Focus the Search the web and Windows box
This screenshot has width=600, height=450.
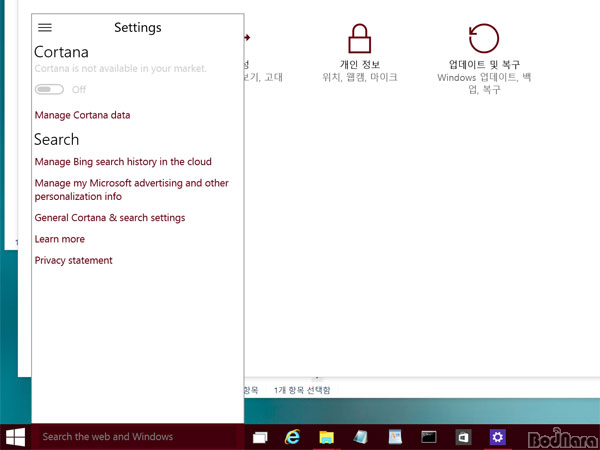coord(137,437)
